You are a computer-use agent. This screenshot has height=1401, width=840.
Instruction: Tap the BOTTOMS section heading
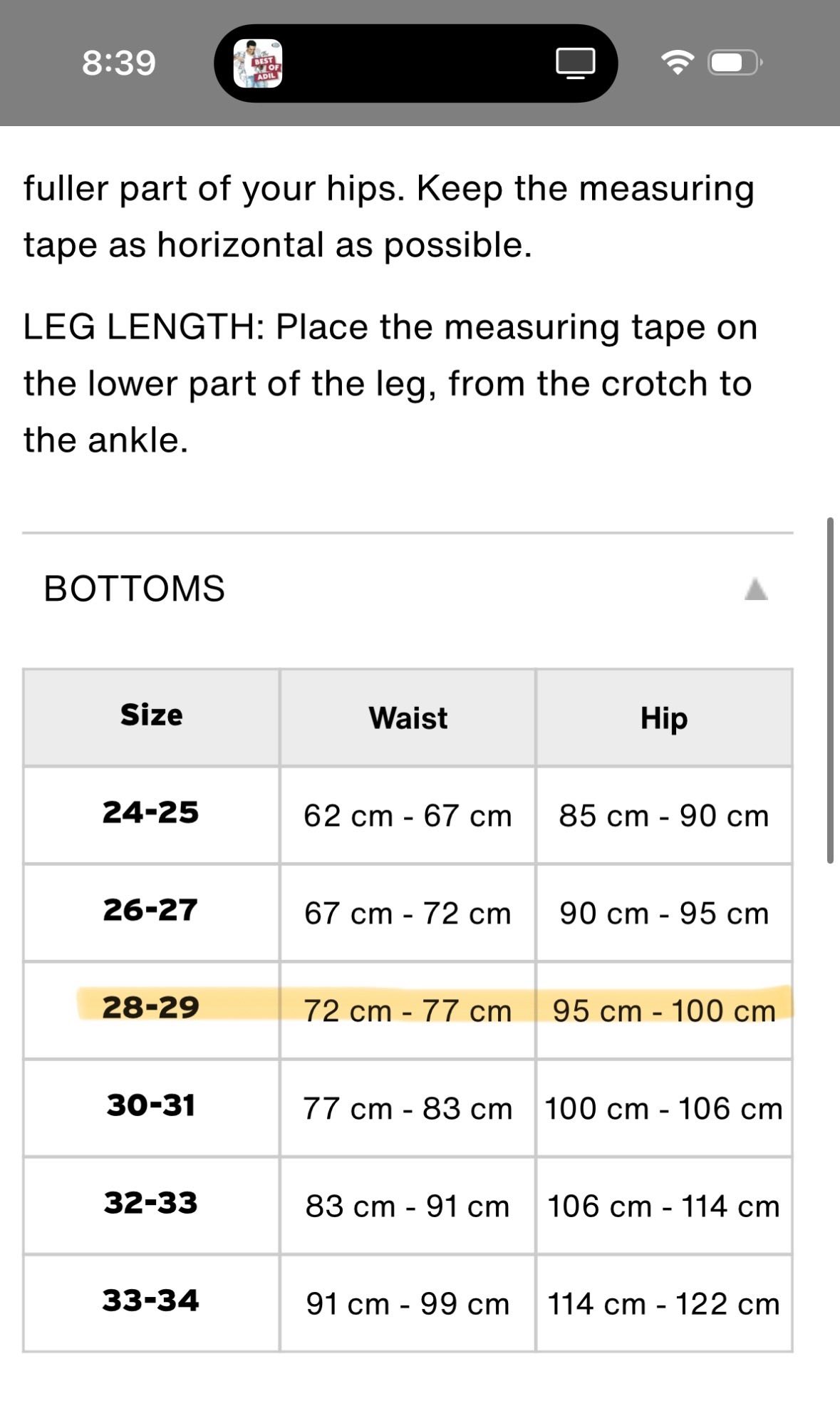(x=134, y=589)
